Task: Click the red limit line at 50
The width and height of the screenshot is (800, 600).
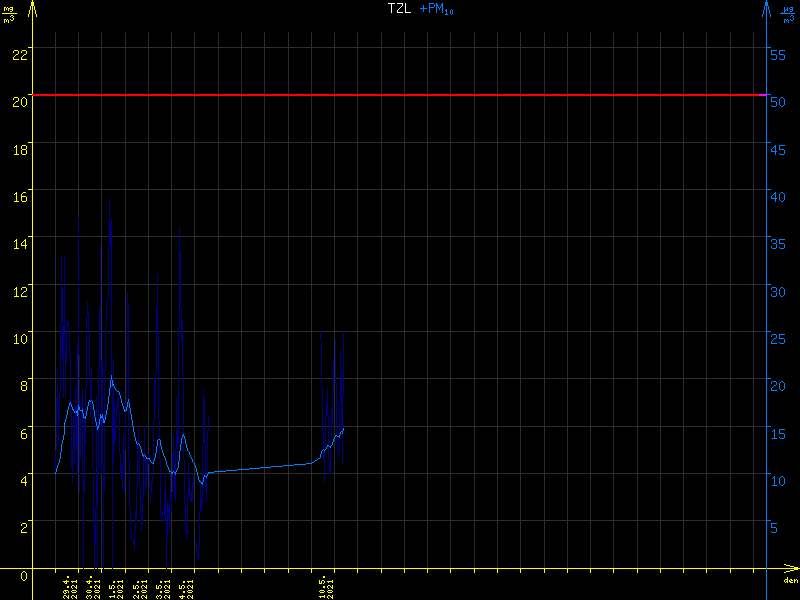Action: pyautogui.click(x=400, y=95)
